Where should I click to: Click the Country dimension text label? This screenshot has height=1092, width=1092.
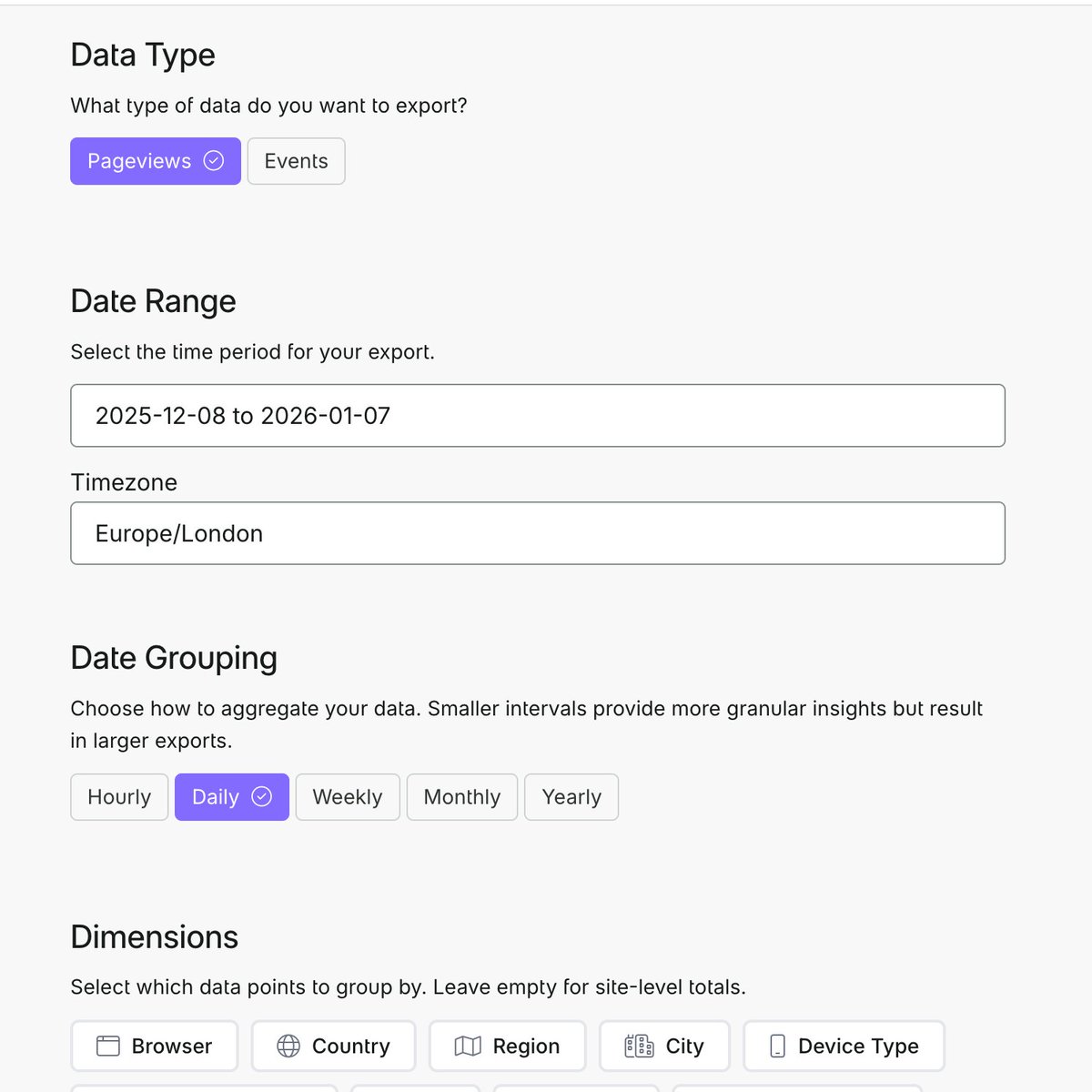350,1046
